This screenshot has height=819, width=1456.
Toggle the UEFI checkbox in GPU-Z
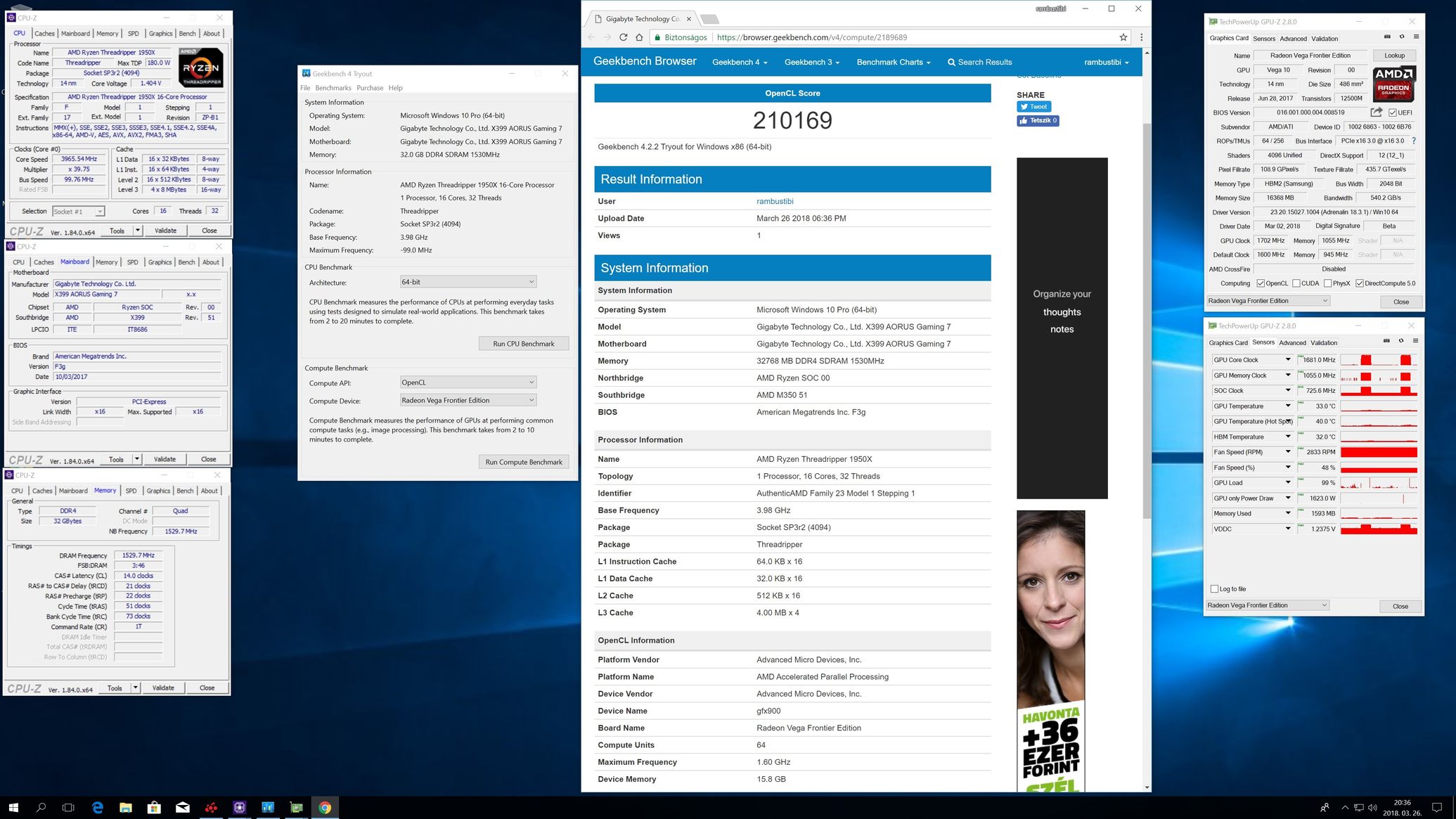[1393, 112]
